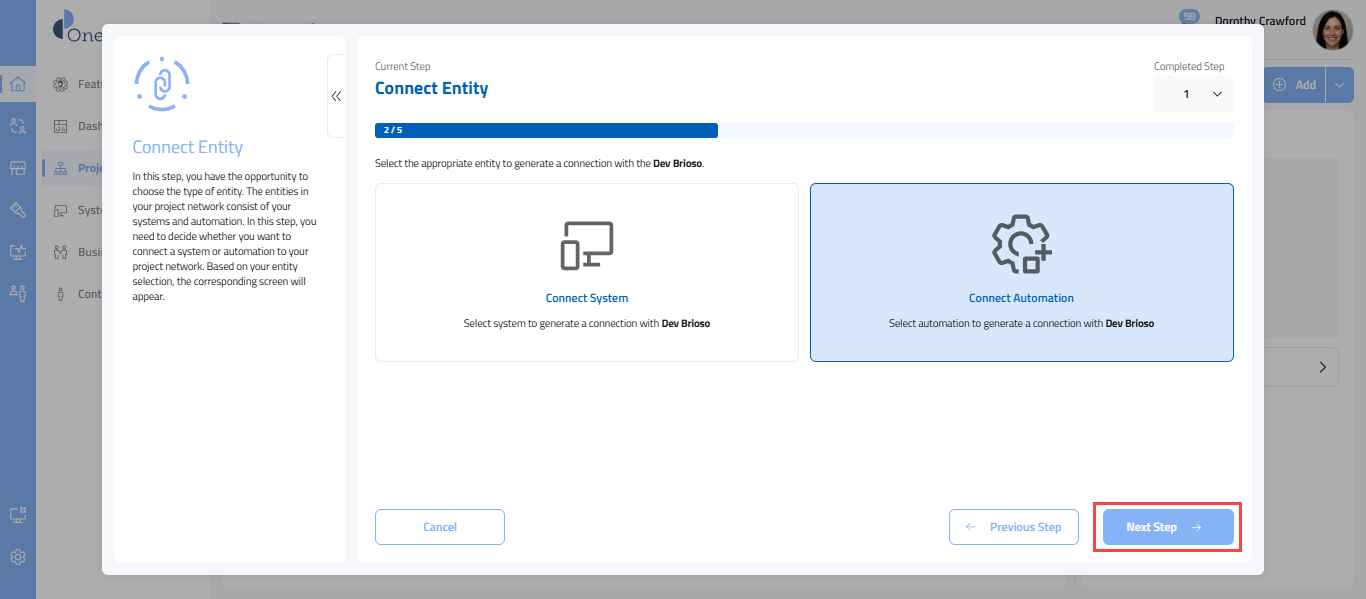Click the right chevron expander in background panel

[1322, 368]
